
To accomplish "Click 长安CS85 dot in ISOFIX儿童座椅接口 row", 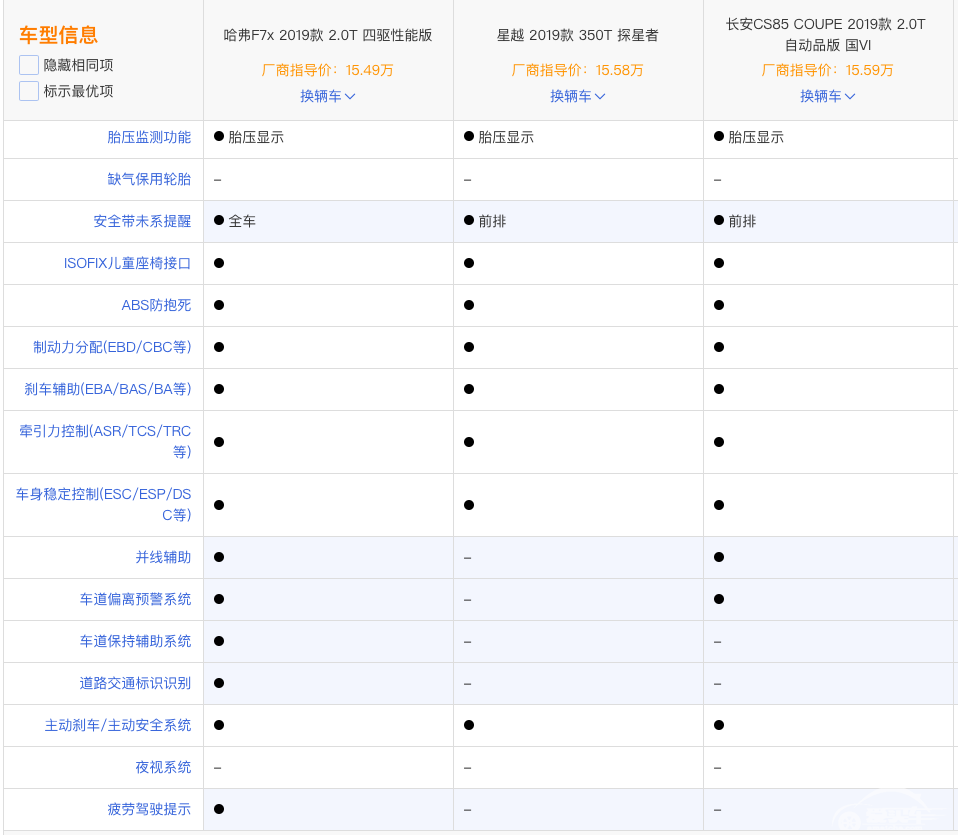I will tap(718, 263).
